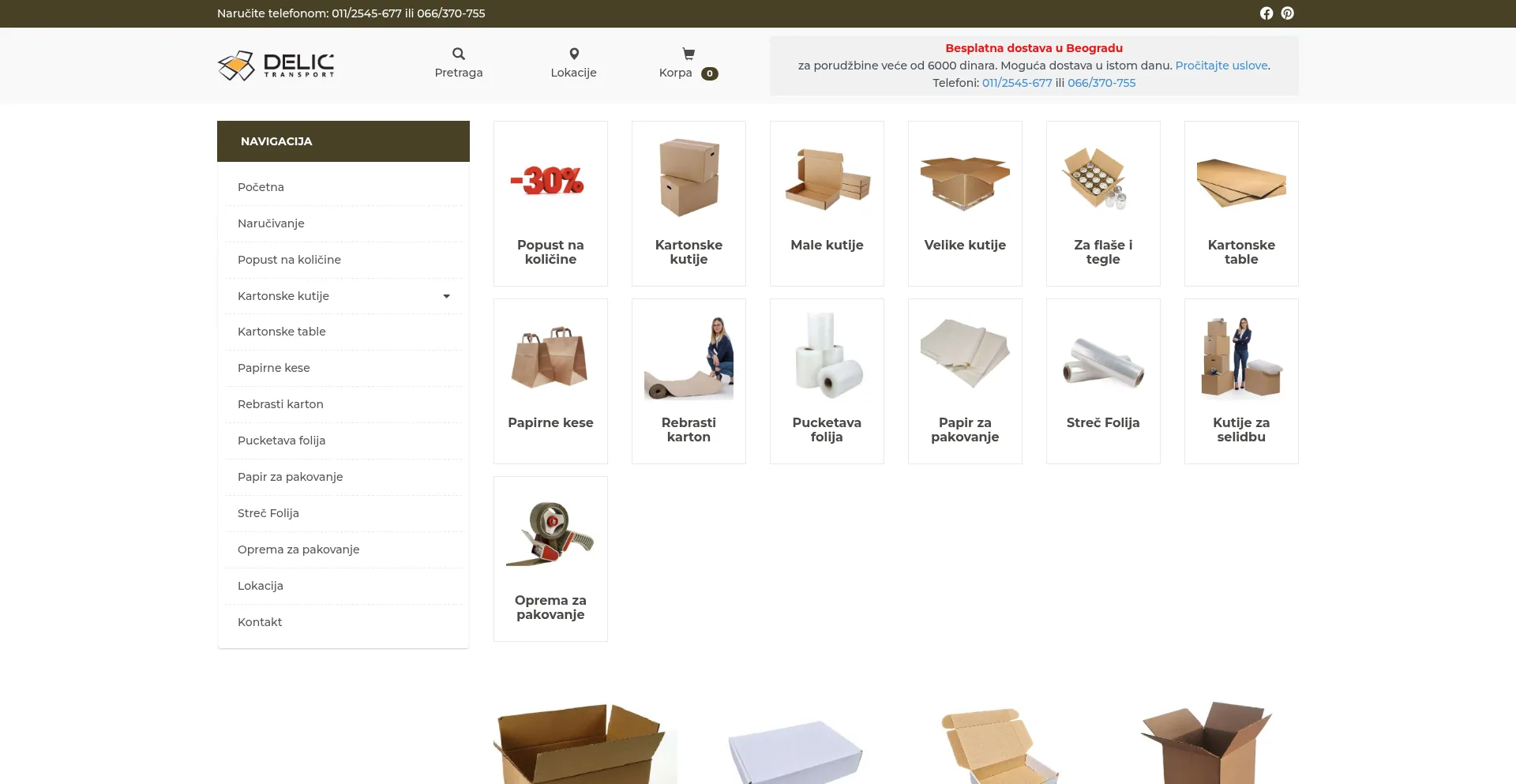Click the Pretraga magnifier search icon

coord(459,54)
